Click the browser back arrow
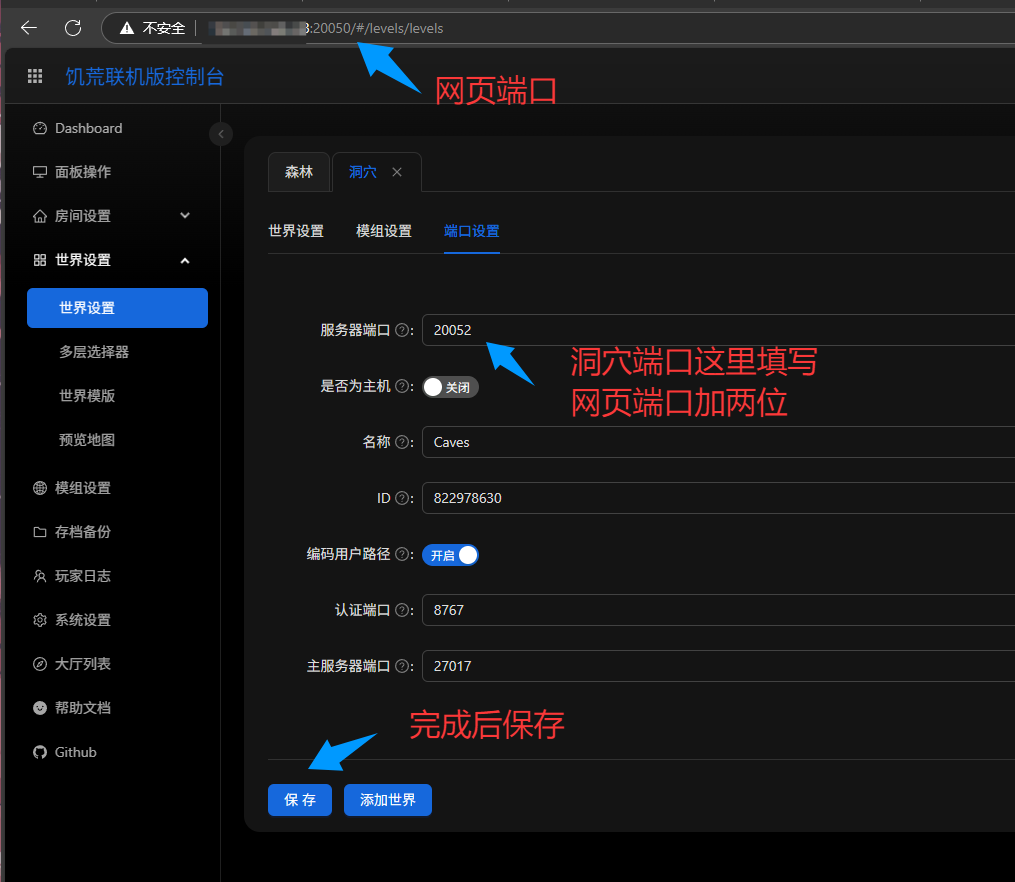This screenshot has height=882, width=1015. (29, 28)
